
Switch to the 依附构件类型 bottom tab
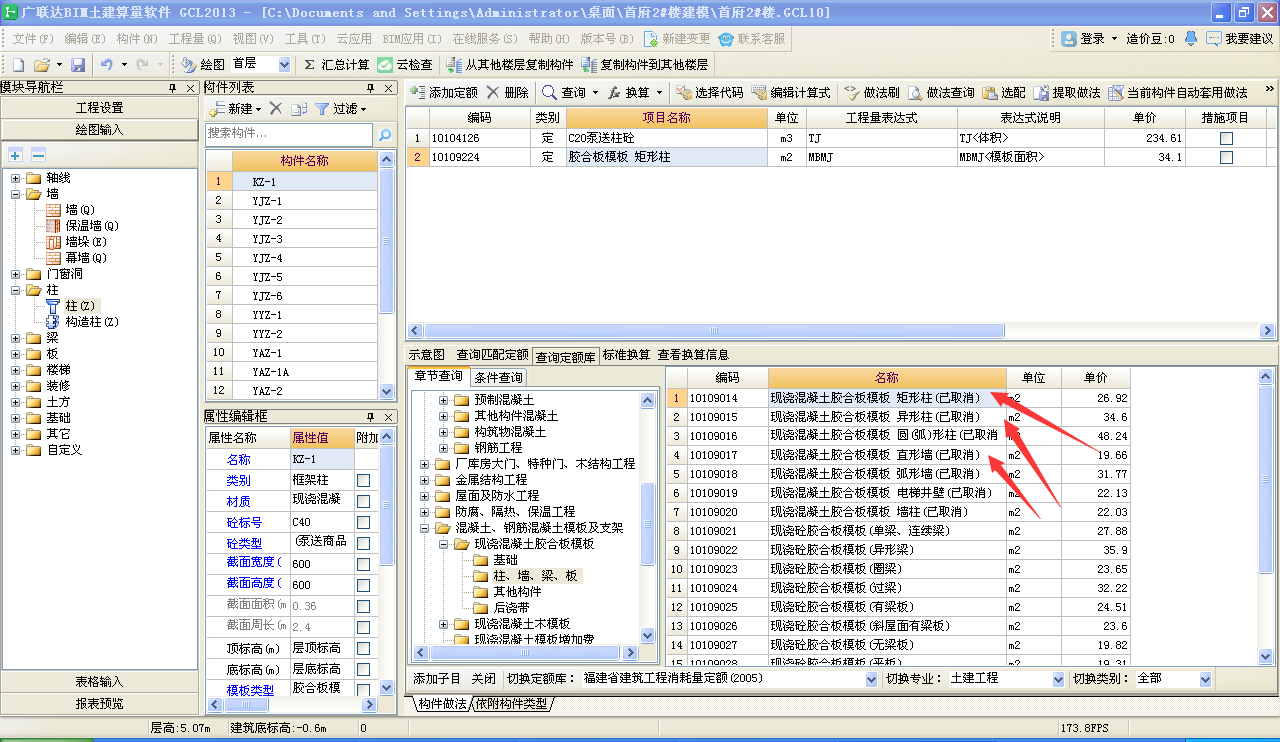512,704
